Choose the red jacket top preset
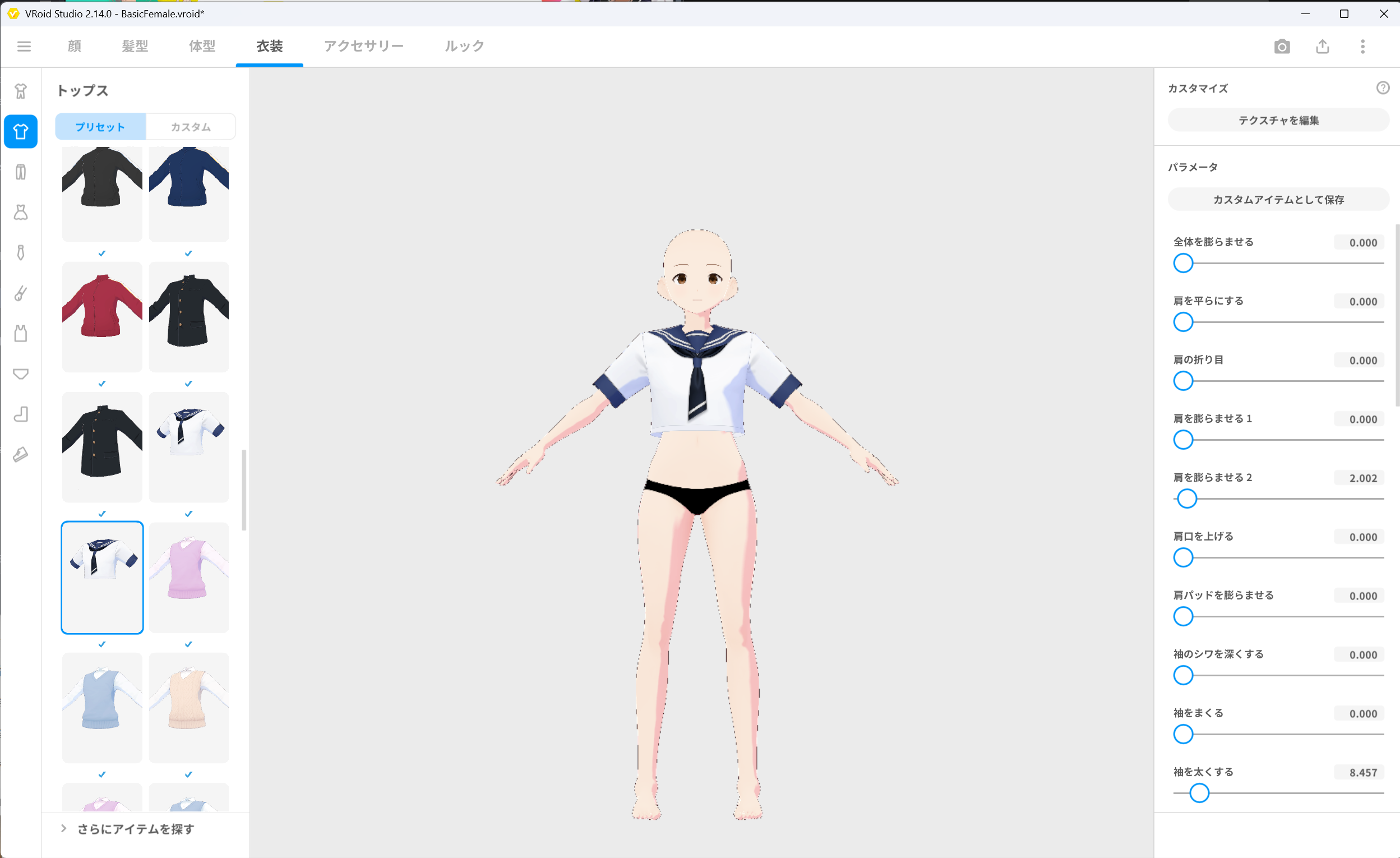This screenshot has height=858, width=1400. click(102, 316)
